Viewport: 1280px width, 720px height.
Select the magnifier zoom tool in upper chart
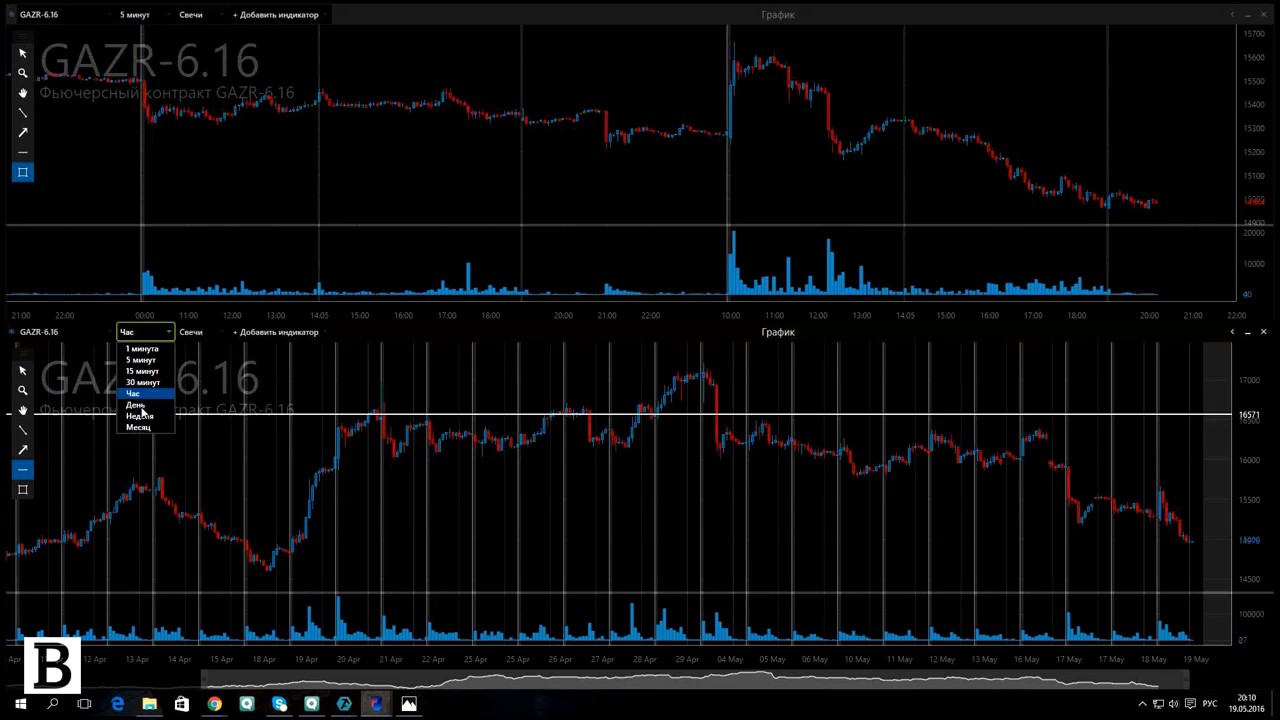23,73
